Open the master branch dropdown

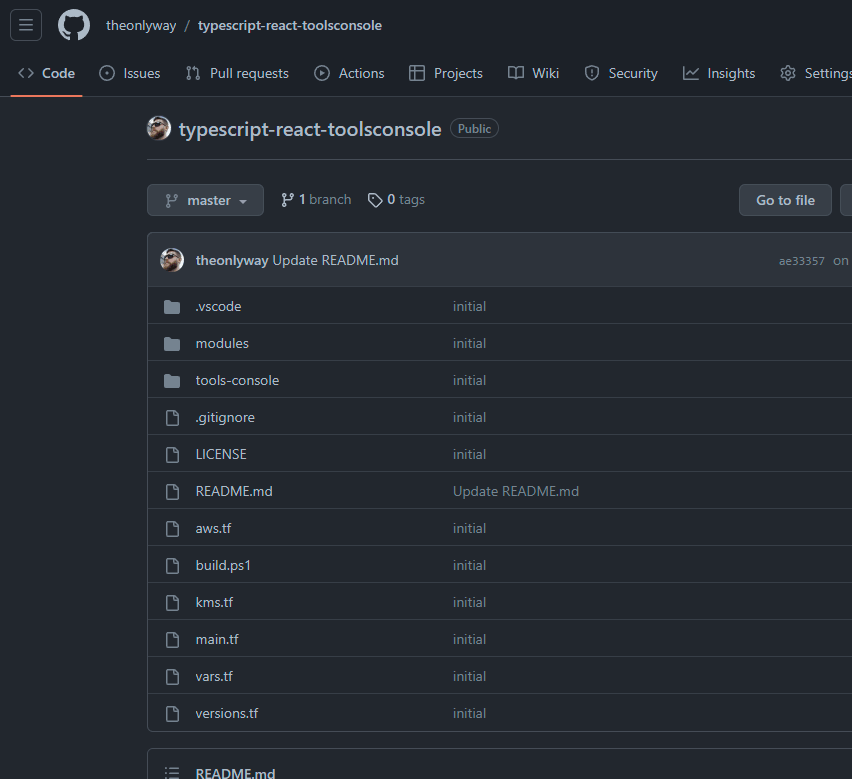[205, 200]
